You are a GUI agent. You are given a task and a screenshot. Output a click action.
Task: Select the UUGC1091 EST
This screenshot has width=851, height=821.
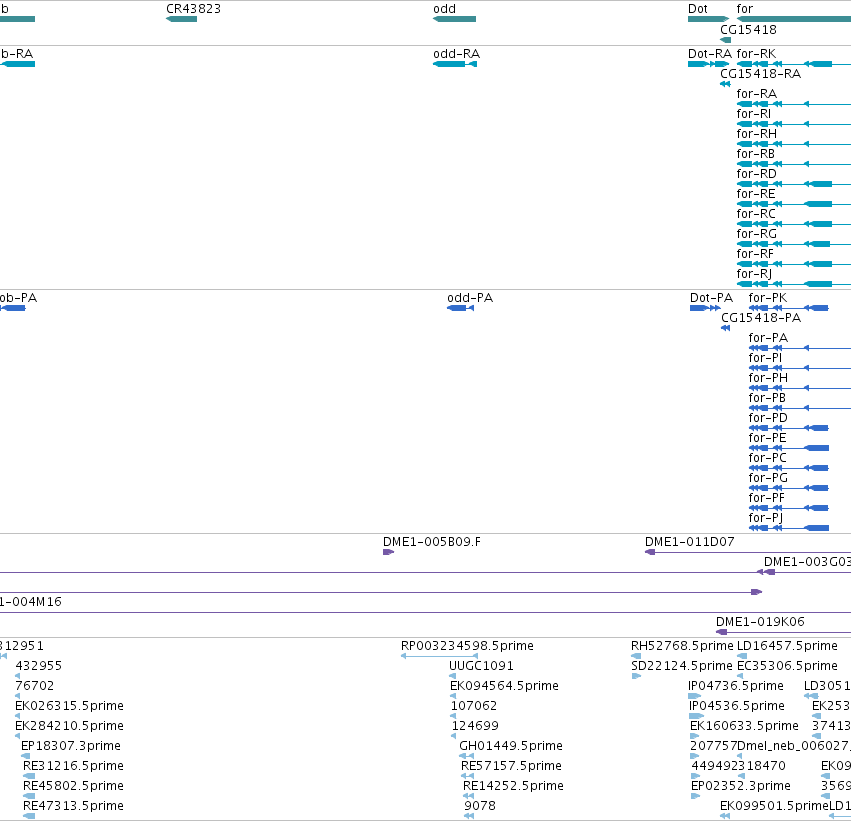tap(453, 677)
